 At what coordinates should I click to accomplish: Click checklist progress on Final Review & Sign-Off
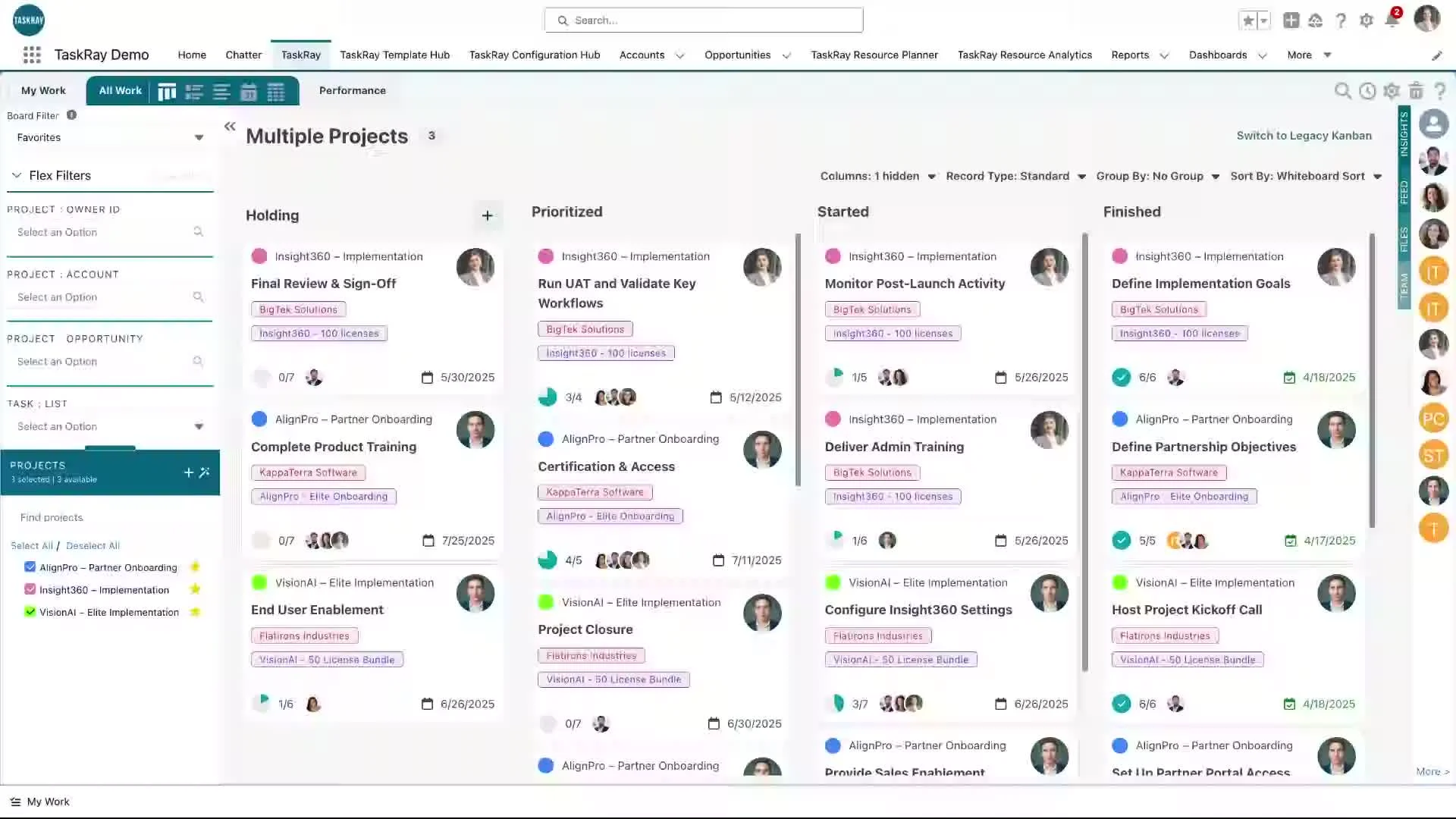(262, 378)
